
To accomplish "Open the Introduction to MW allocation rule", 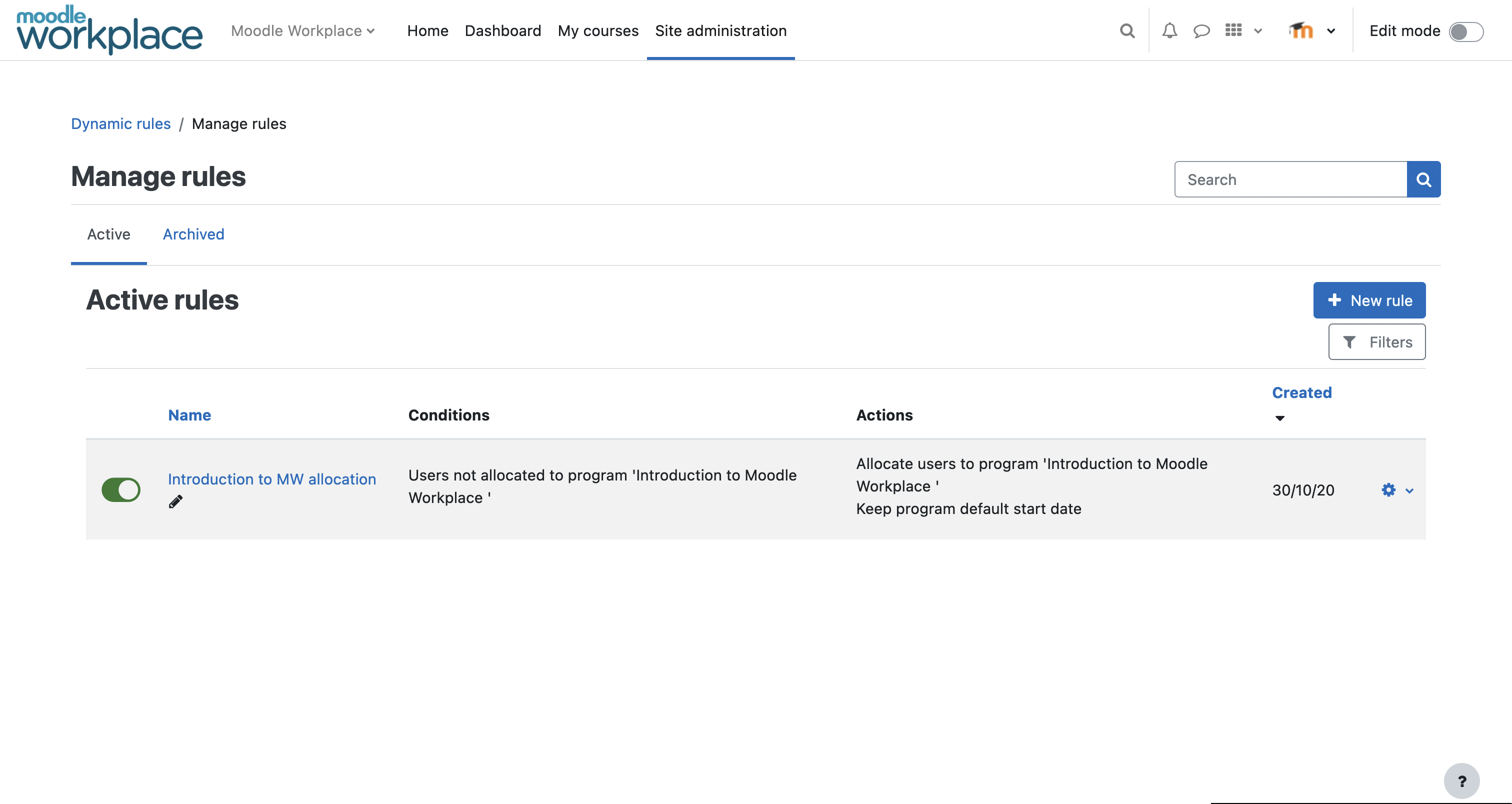I will pos(272,478).
